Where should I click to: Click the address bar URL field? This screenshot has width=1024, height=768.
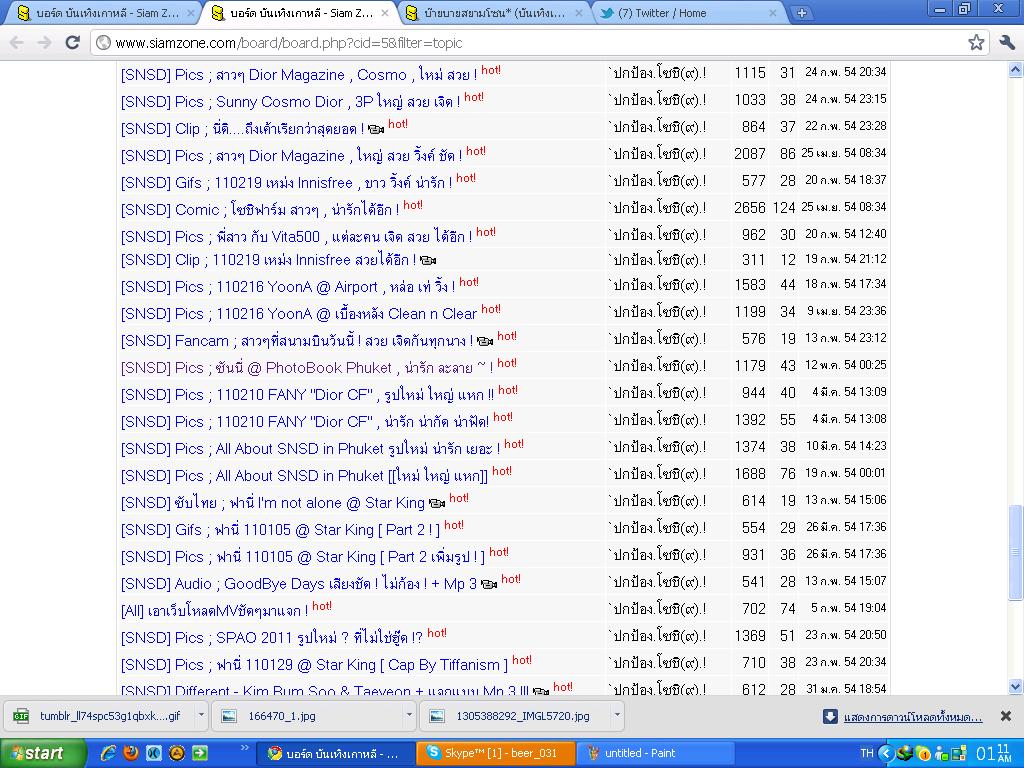click(x=536, y=43)
